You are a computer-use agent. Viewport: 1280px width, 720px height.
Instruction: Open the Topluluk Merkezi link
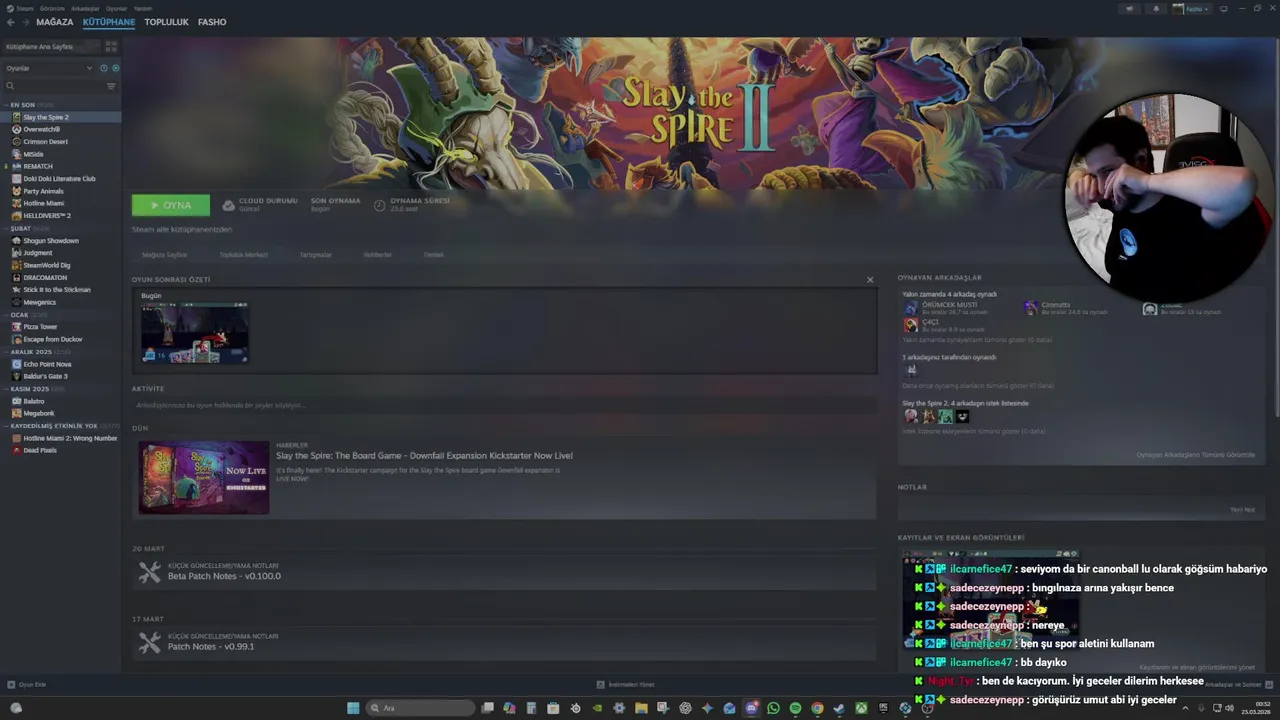243,255
